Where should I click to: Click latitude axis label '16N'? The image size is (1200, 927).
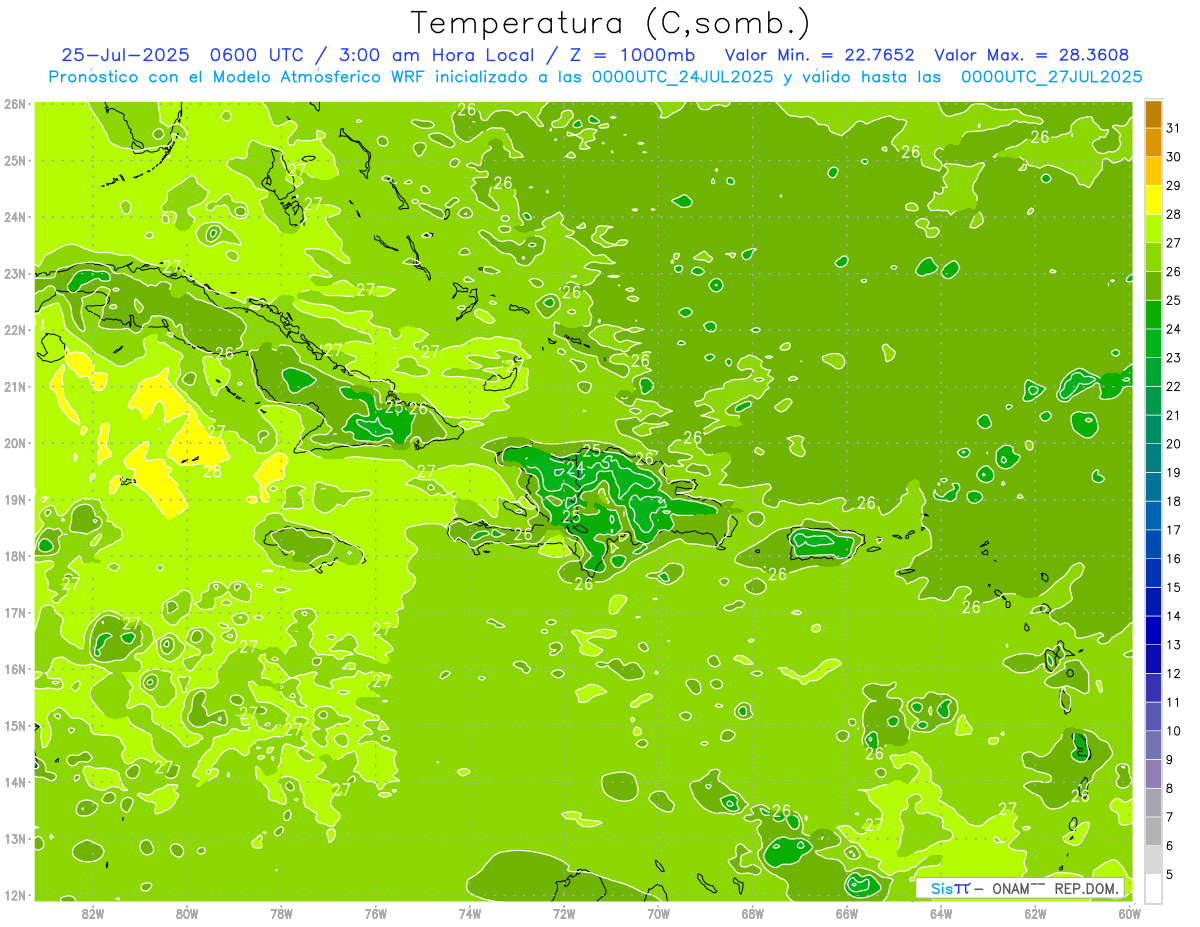(14, 669)
